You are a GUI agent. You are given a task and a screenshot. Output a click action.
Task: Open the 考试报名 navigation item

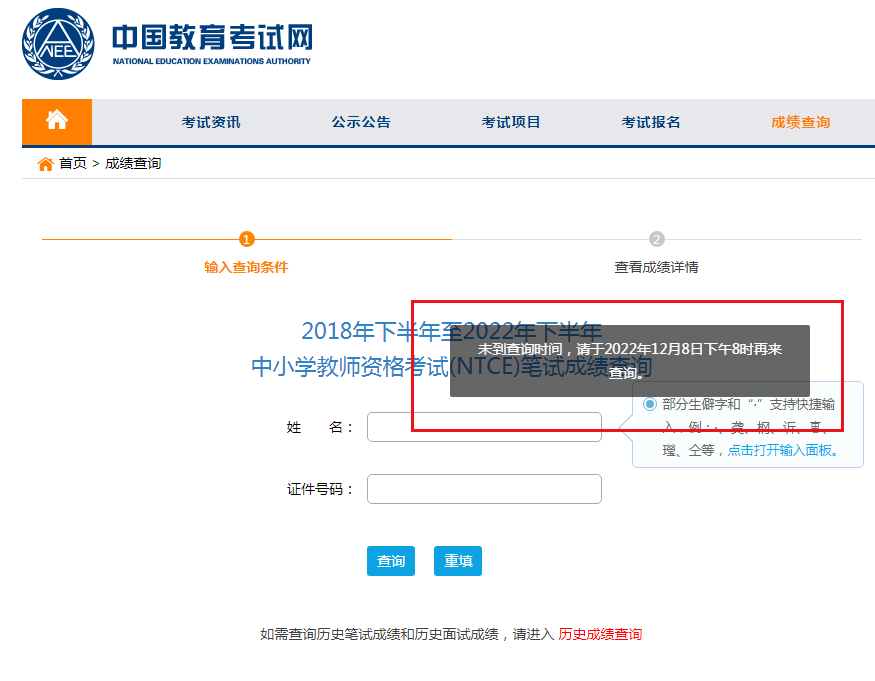[x=651, y=122]
